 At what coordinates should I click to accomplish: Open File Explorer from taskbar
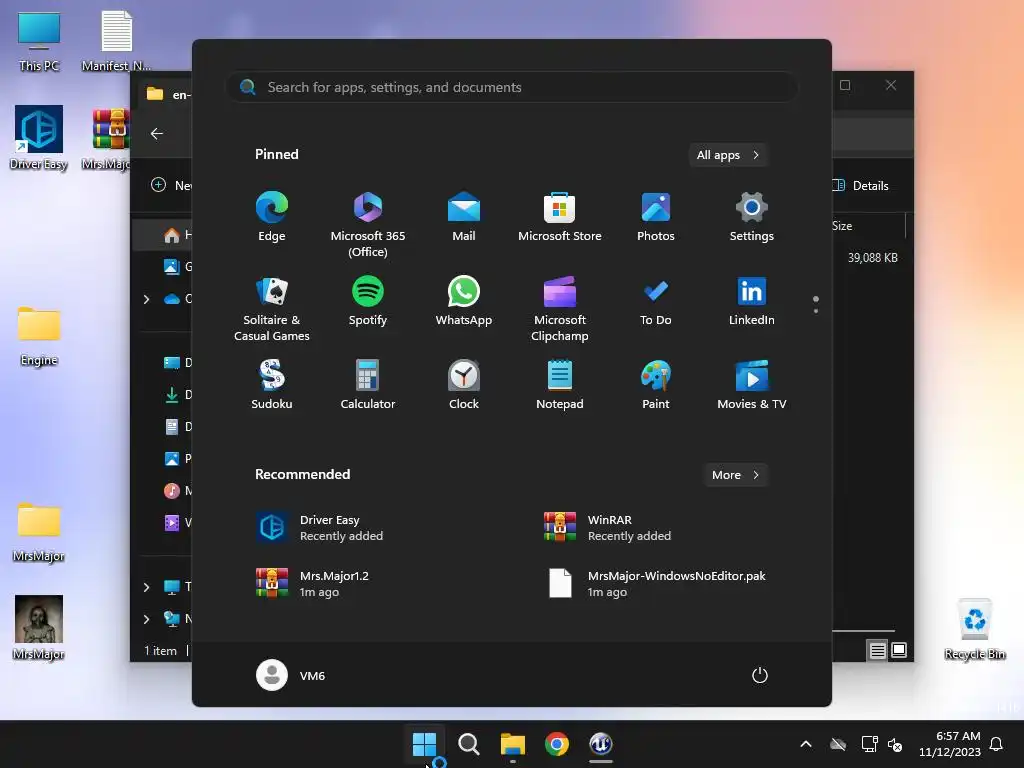(x=513, y=744)
